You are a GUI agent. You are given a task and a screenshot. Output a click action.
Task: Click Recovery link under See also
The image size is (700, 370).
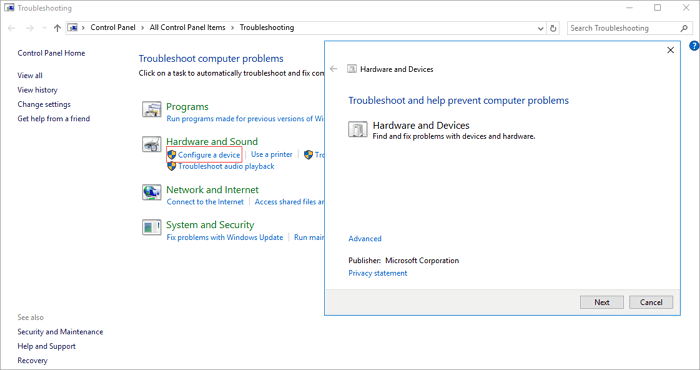tap(32, 360)
